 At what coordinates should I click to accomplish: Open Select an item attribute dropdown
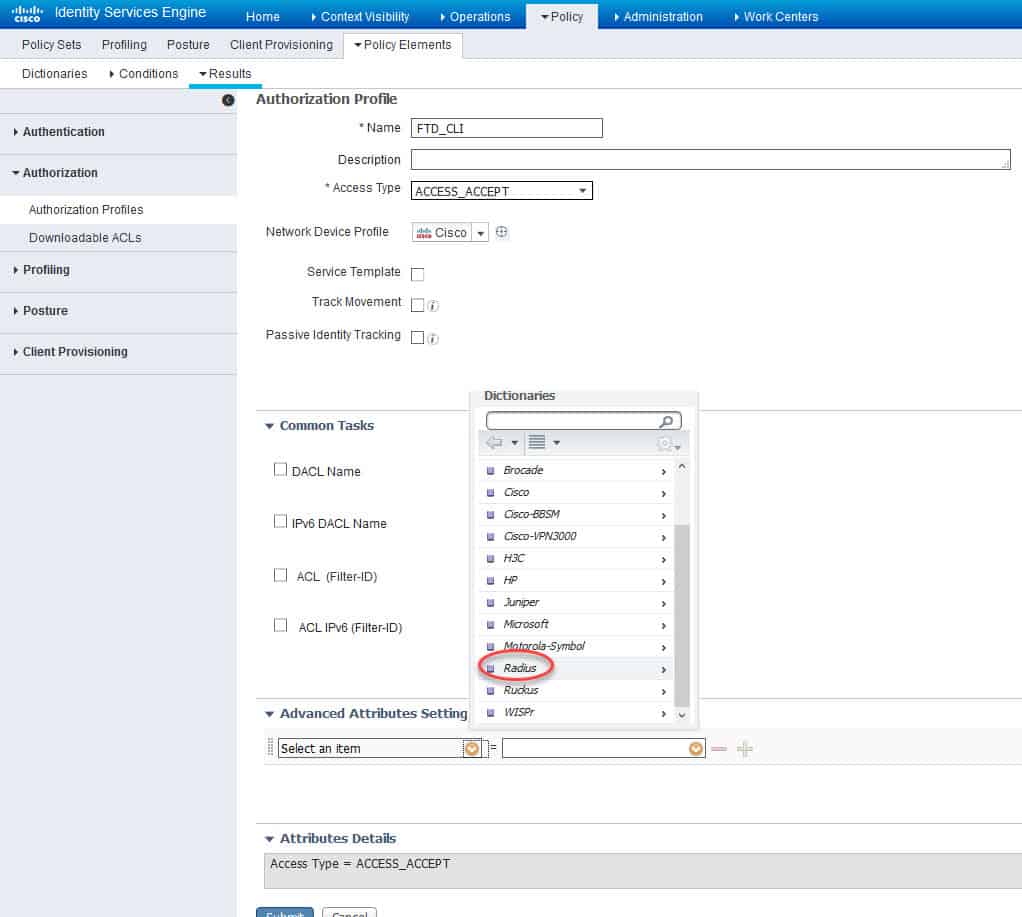(472, 749)
